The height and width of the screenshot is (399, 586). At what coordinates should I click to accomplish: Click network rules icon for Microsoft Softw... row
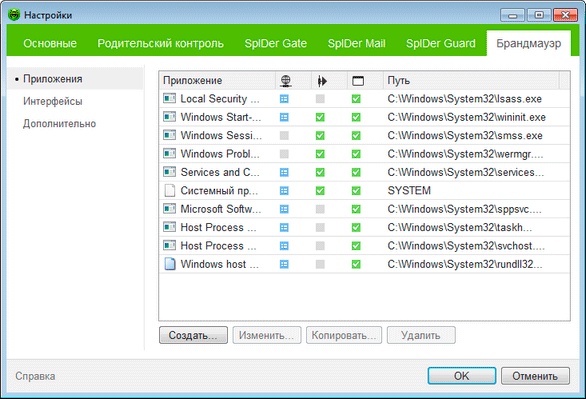tap(284, 209)
